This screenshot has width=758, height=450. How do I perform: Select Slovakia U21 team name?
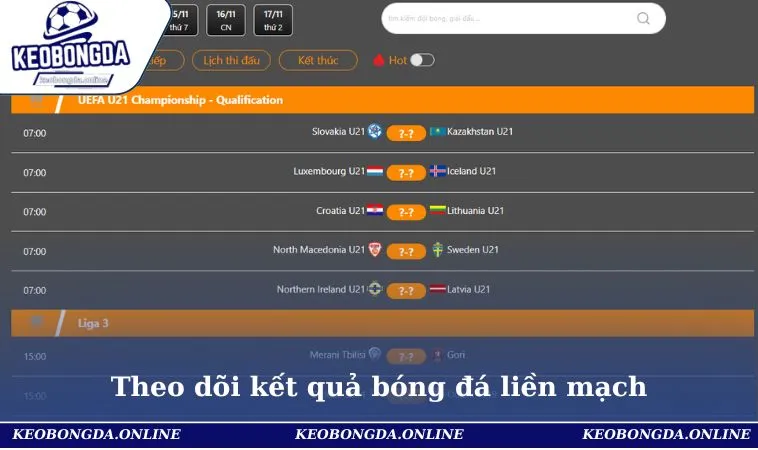pos(338,131)
